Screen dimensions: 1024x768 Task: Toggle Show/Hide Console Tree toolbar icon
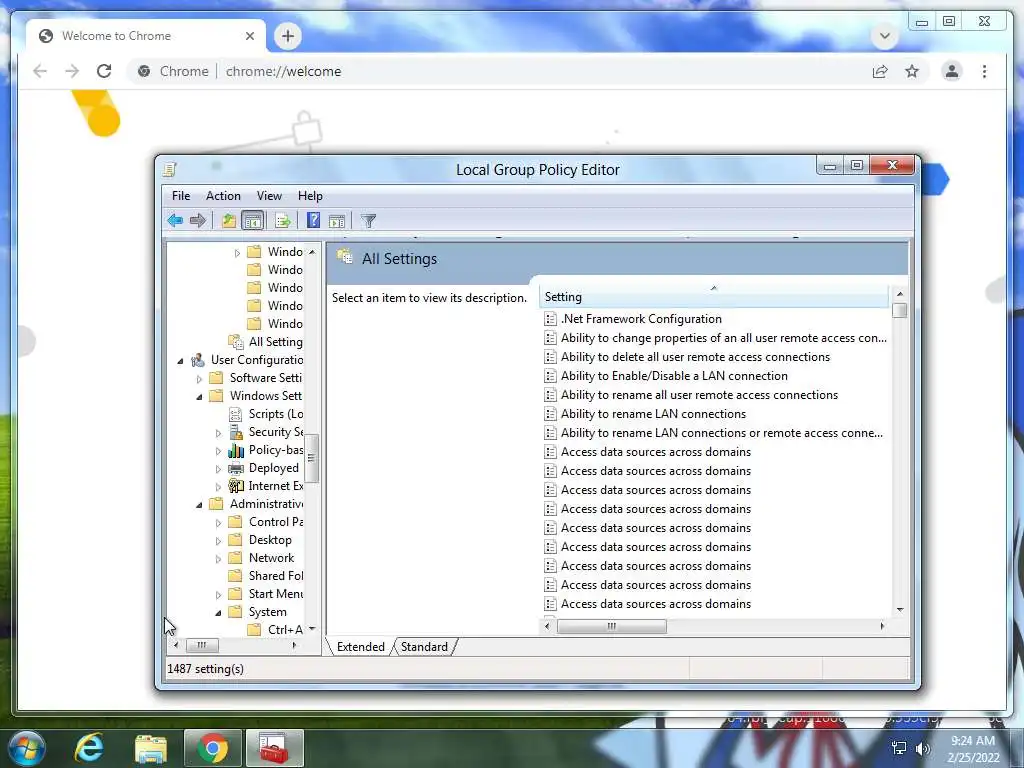pyautogui.click(x=252, y=221)
